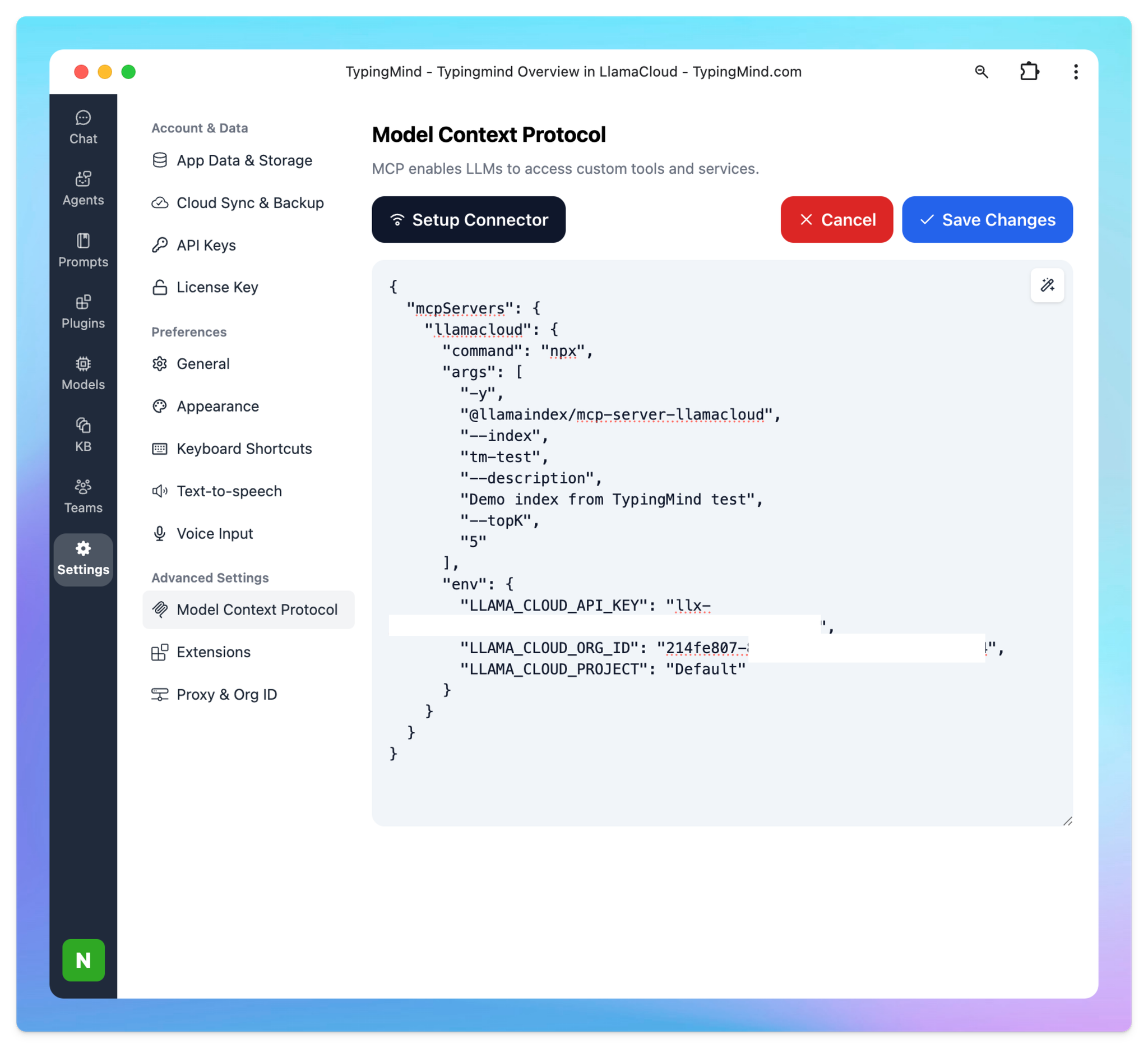Click Save Changes button
The image size is (1148, 1048).
tap(987, 220)
